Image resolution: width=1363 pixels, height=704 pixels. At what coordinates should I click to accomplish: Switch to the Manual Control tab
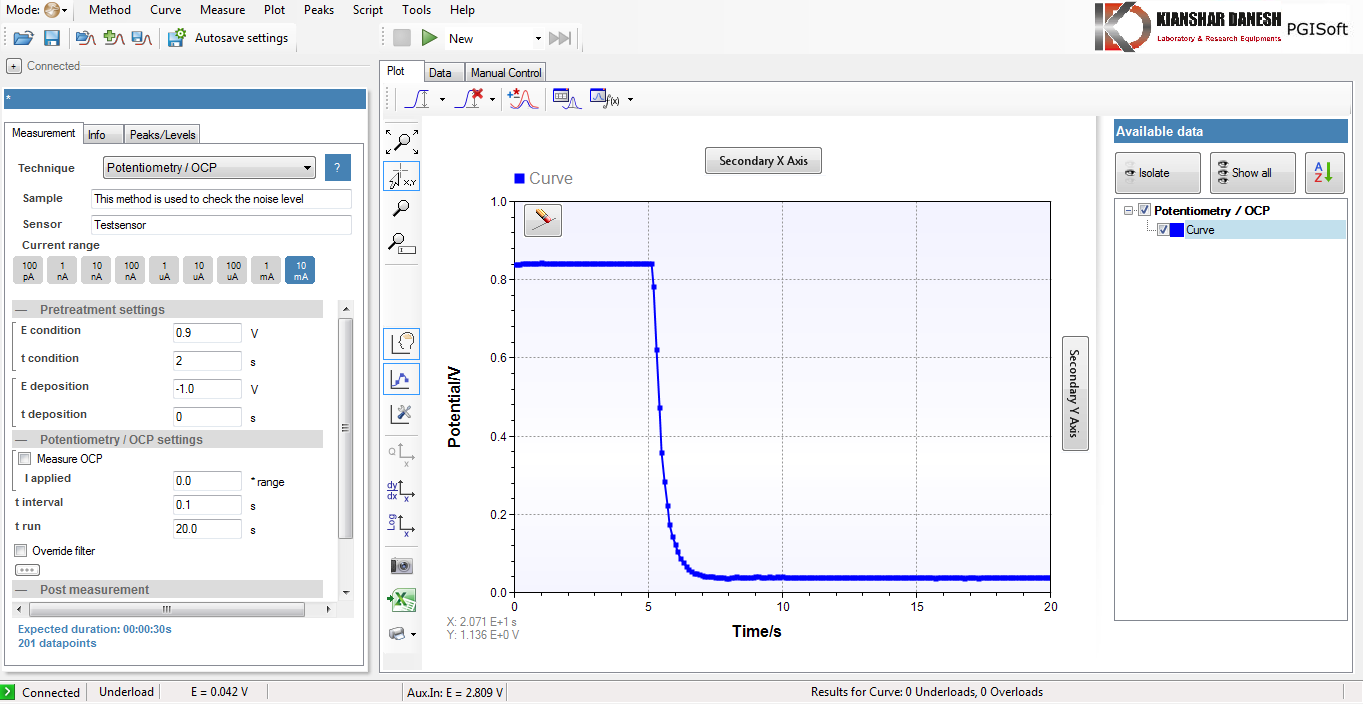pyautogui.click(x=506, y=73)
